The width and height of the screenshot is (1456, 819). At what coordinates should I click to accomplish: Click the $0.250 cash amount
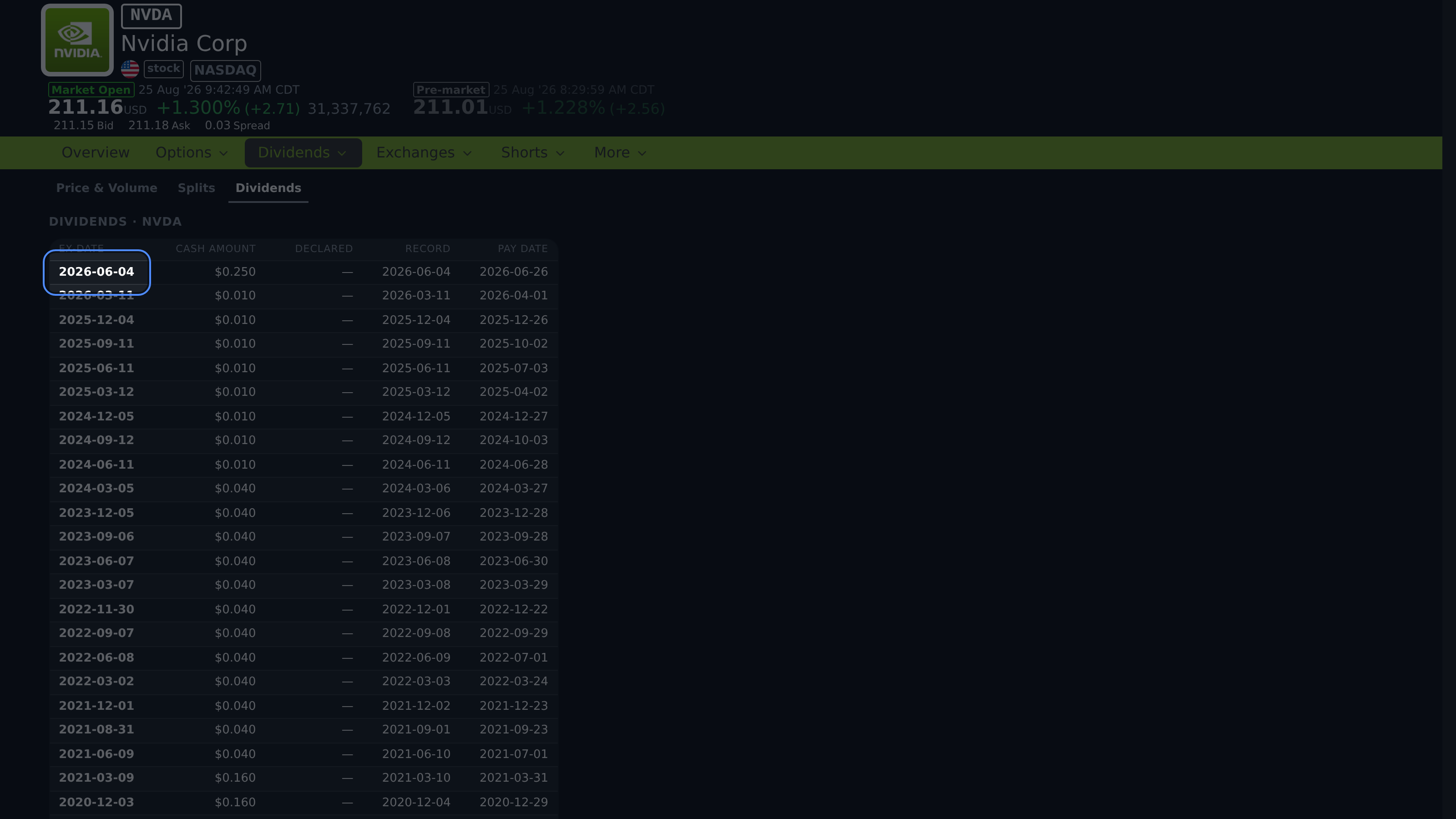[235, 272]
